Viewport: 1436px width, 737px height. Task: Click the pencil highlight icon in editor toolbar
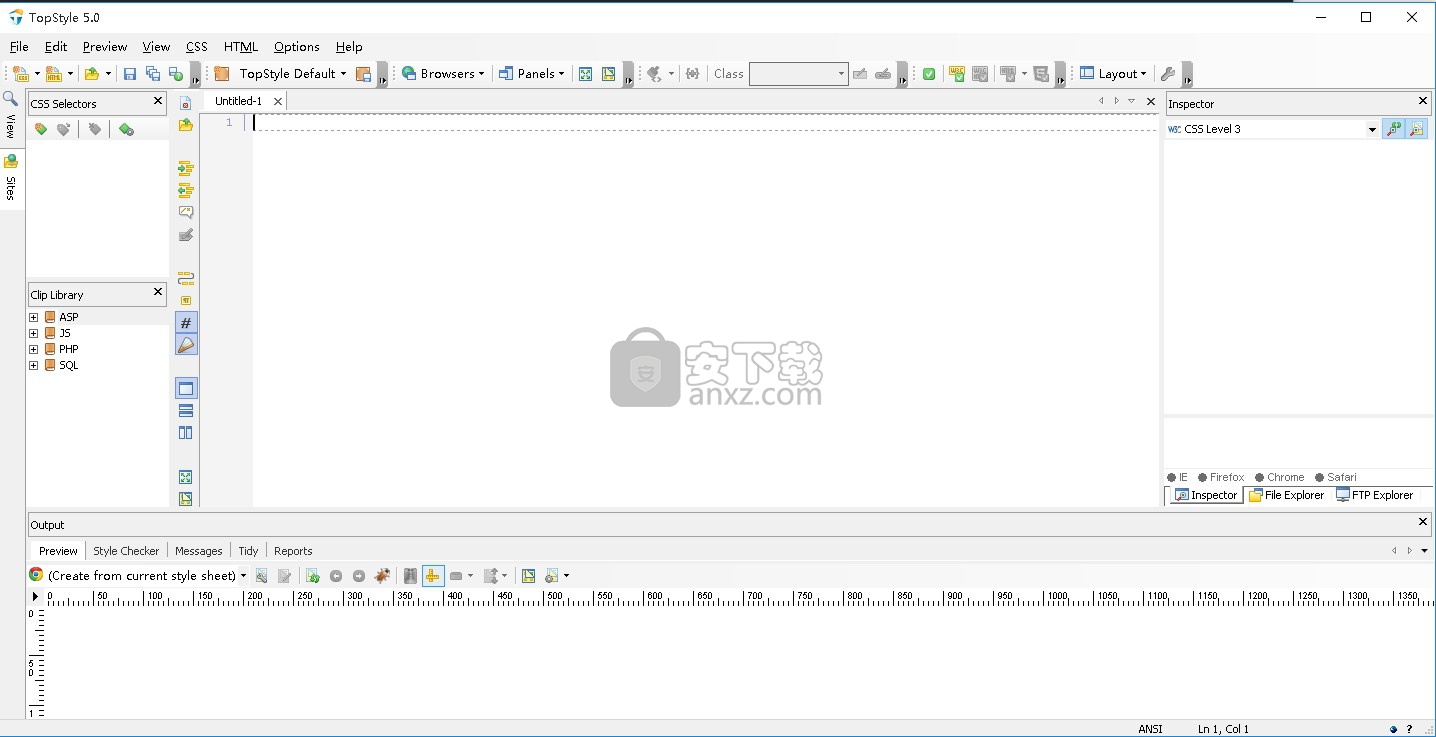click(x=186, y=345)
